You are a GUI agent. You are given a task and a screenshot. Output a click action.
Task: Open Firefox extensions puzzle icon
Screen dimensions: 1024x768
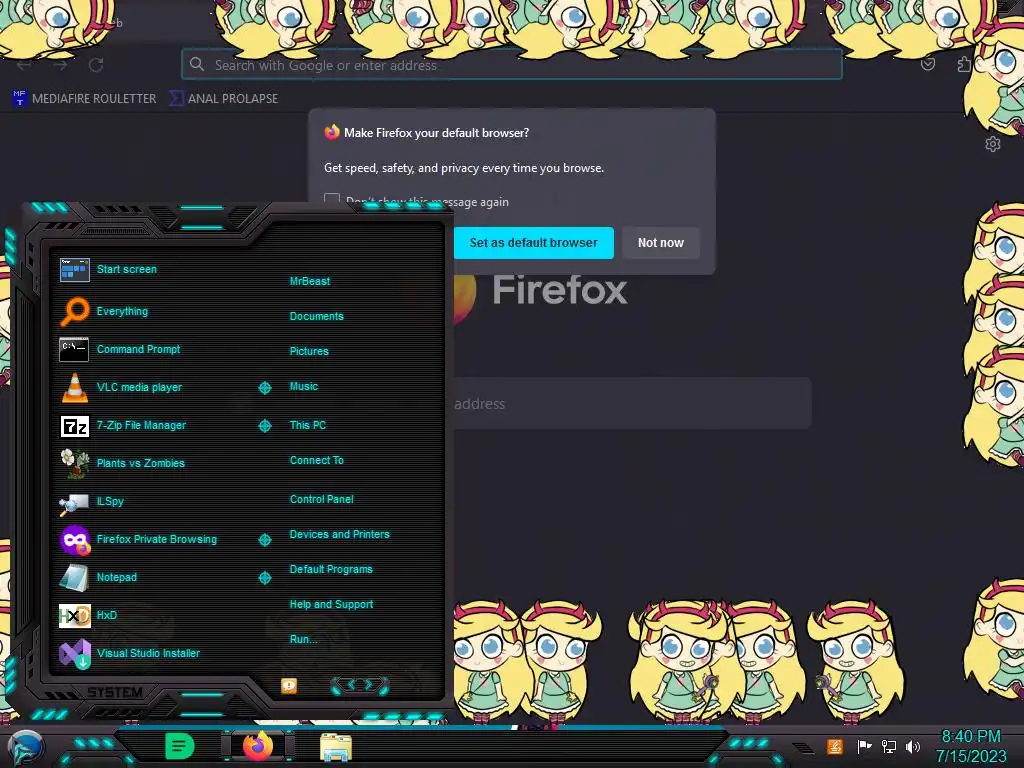(964, 64)
